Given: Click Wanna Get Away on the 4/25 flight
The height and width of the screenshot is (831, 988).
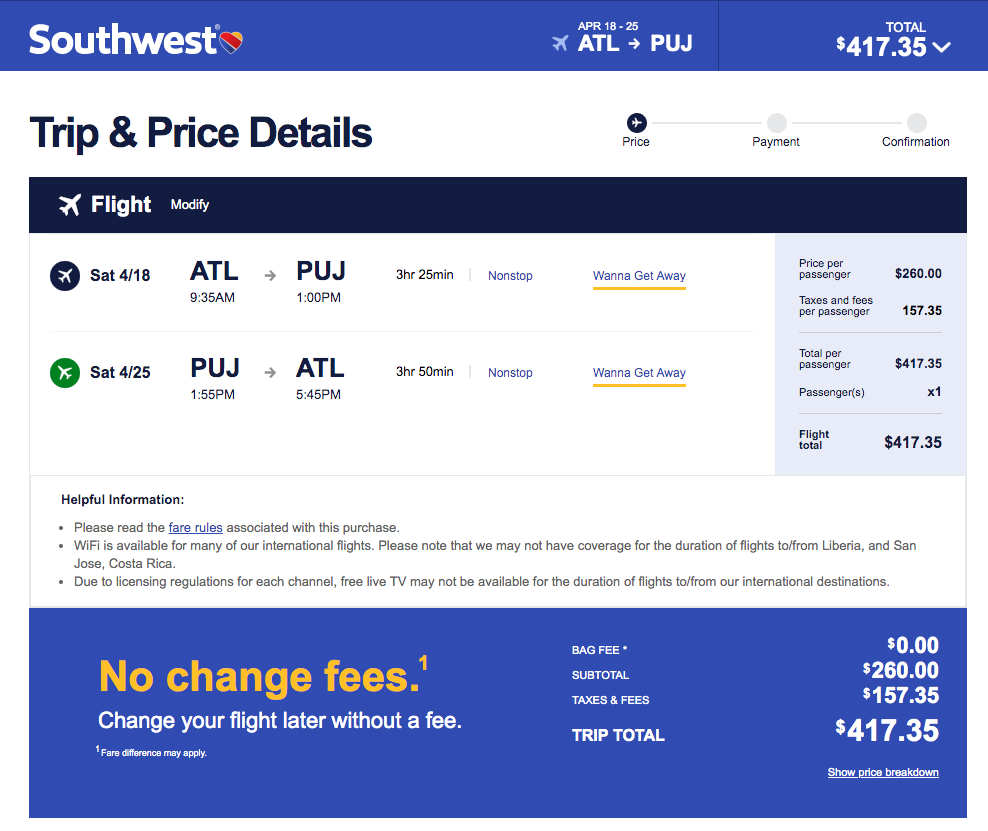Looking at the screenshot, I should point(639,373).
